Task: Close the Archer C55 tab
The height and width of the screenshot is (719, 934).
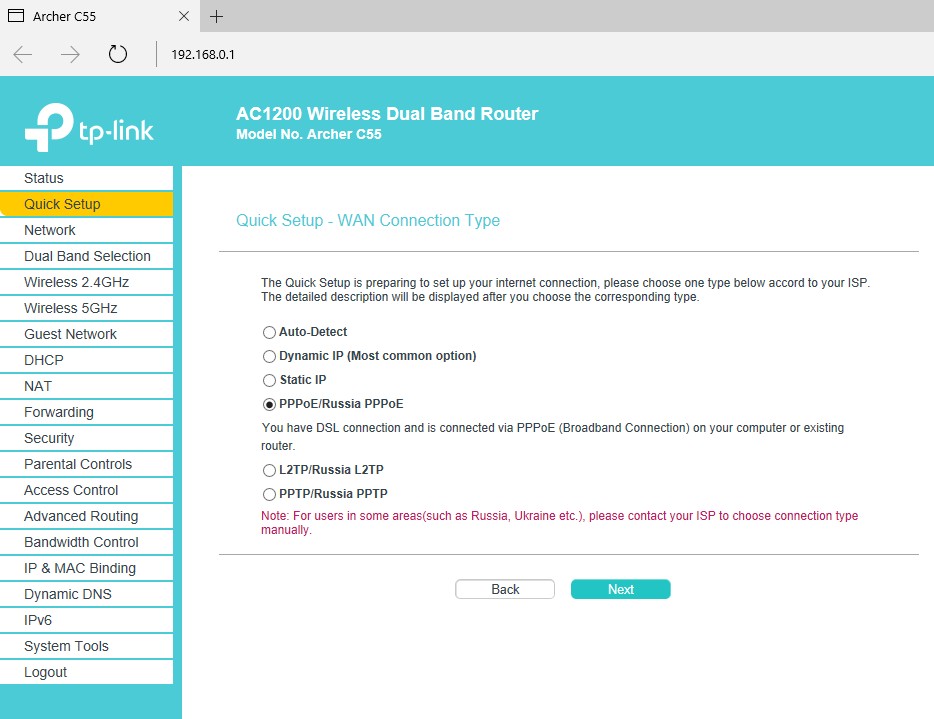Action: (184, 16)
